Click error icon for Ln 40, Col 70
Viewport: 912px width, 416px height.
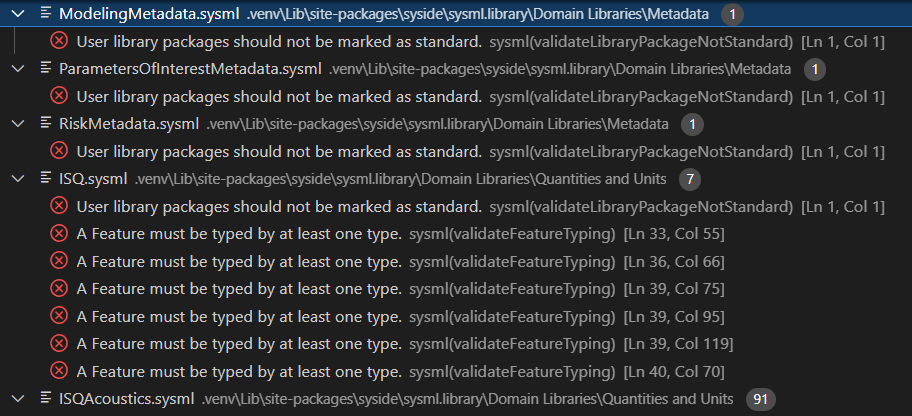pyautogui.click(x=59, y=372)
